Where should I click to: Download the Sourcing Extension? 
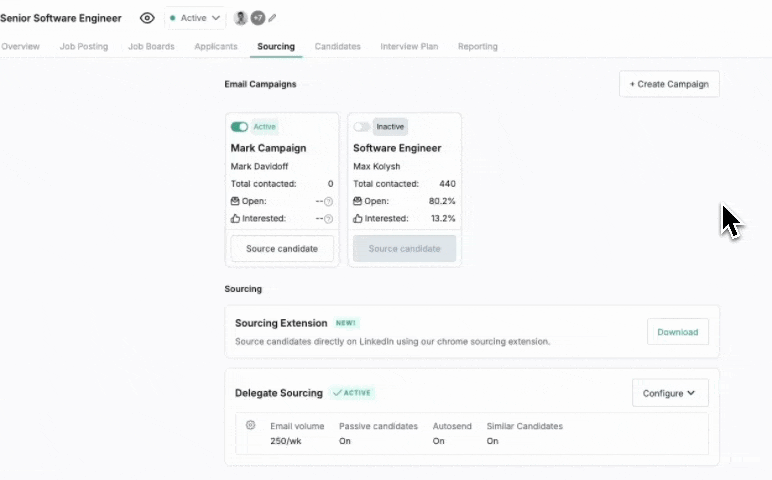(x=677, y=332)
